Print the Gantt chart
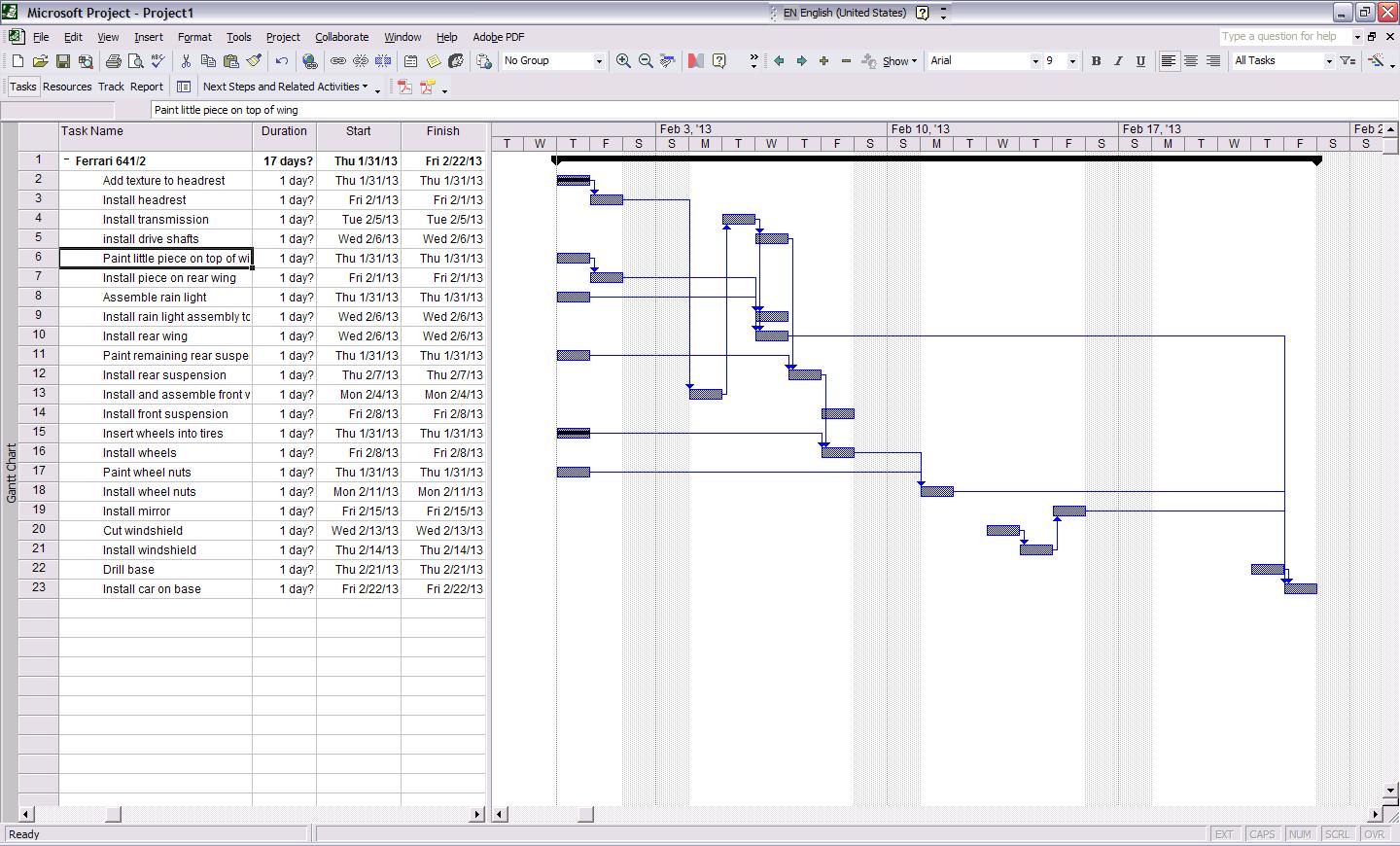This screenshot has height=846, width=1400. [x=113, y=61]
